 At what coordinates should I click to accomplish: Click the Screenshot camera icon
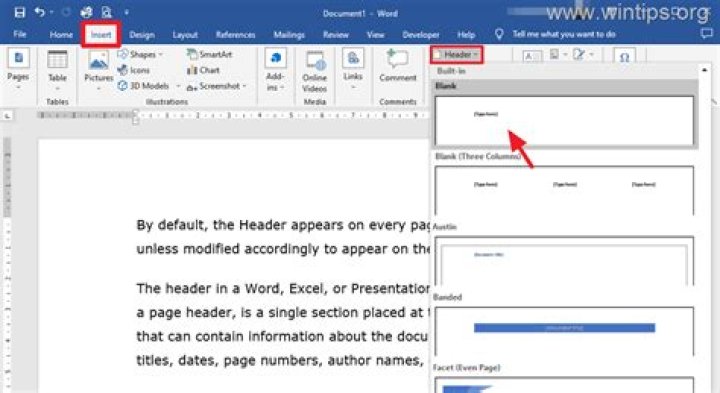point(192,86)
